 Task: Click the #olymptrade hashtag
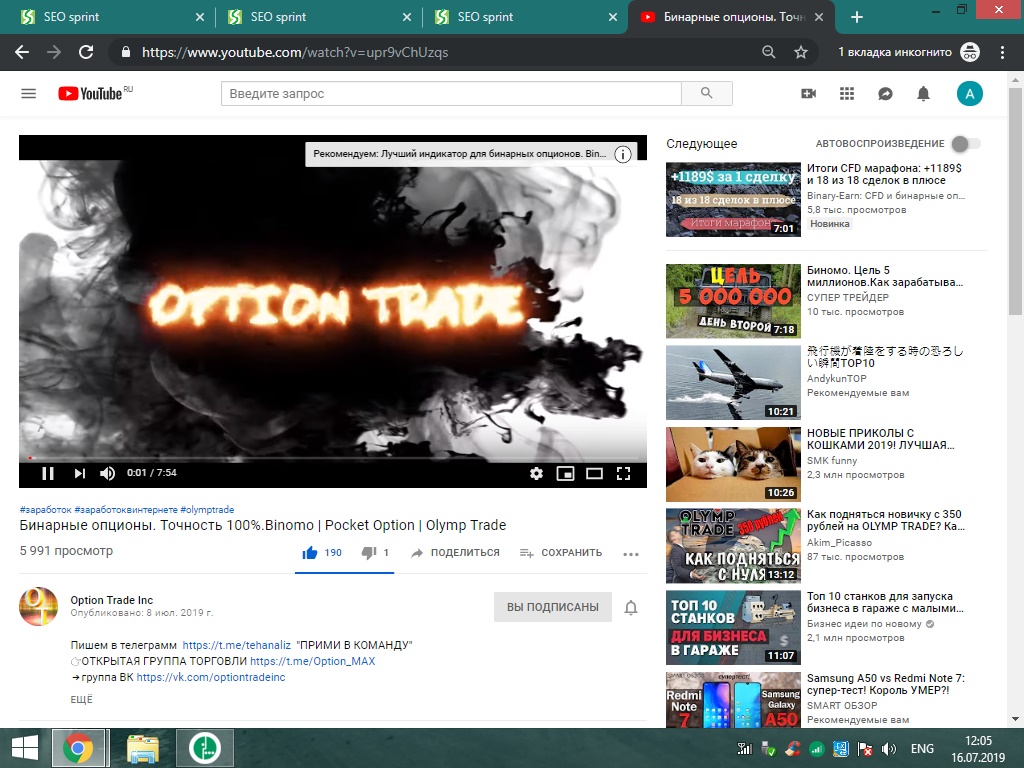207,509
